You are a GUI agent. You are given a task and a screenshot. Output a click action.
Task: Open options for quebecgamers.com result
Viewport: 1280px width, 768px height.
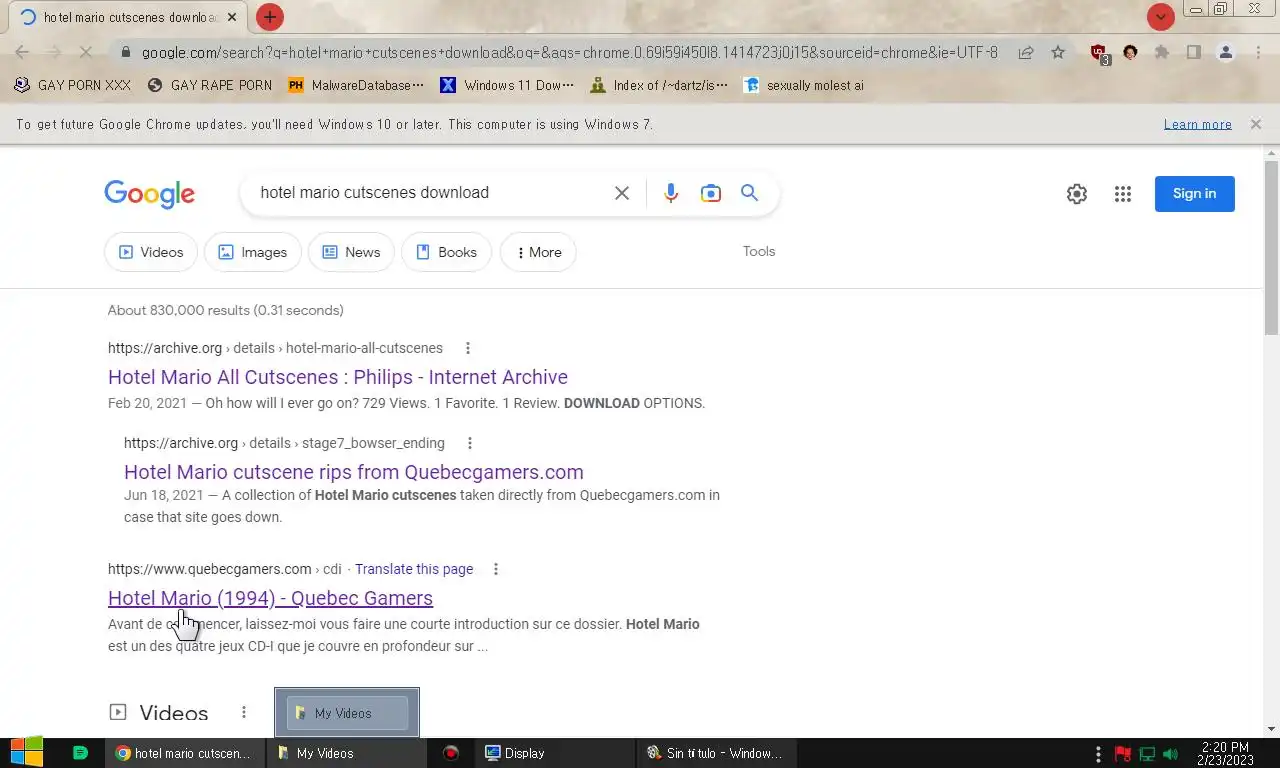click(x=495, y=569)
